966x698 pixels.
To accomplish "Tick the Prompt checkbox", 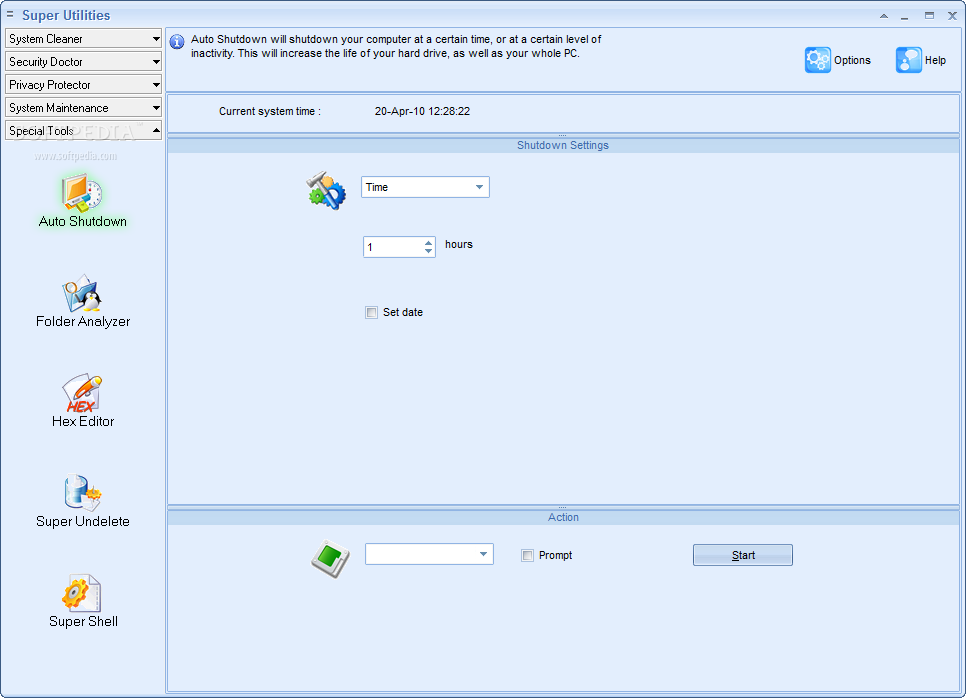I will (x=527, y=555).
